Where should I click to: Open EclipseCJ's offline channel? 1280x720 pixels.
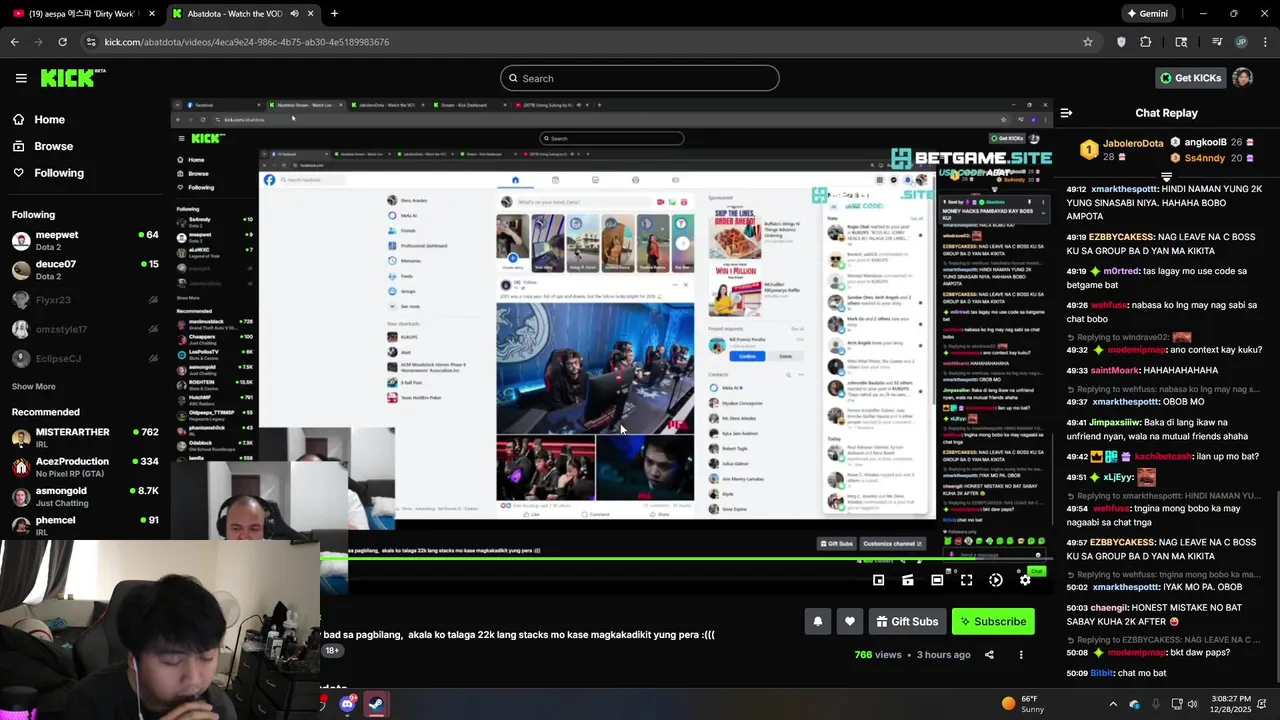click(x=85, y=358)
